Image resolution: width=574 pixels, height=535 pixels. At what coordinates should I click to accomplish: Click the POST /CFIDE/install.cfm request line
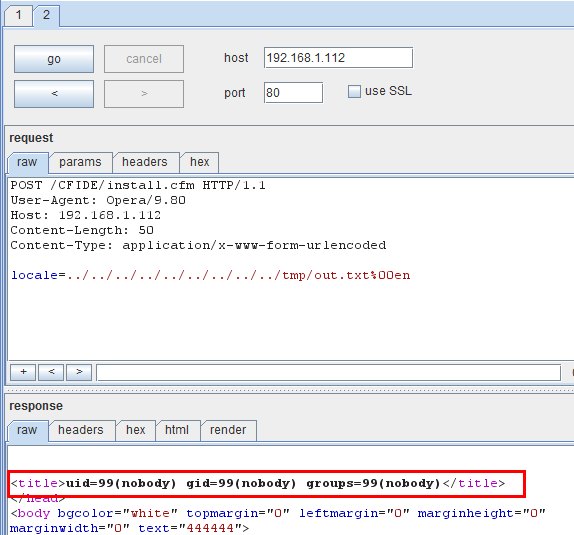[138, 185]
